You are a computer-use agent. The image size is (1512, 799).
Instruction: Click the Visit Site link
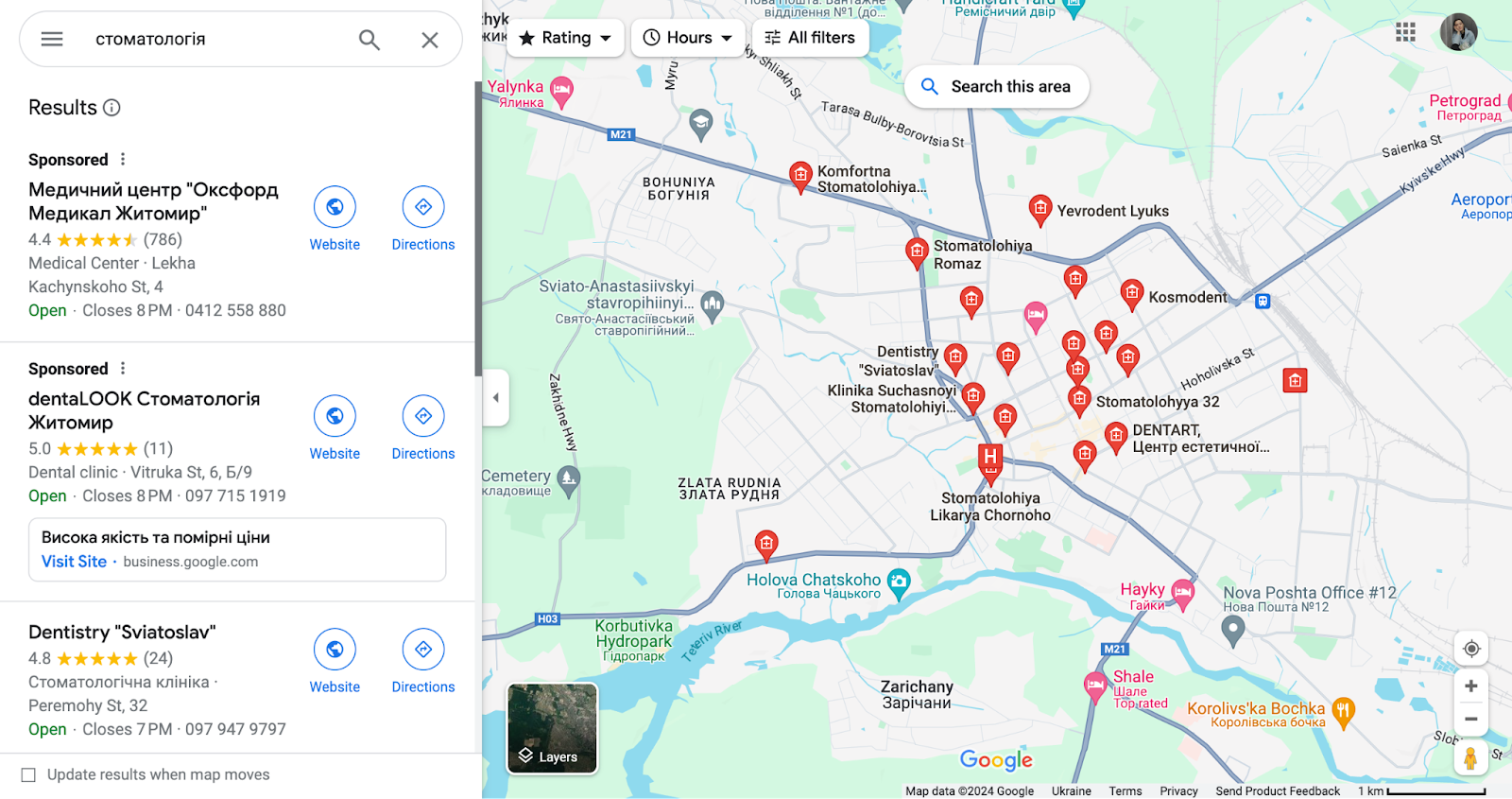74,562
